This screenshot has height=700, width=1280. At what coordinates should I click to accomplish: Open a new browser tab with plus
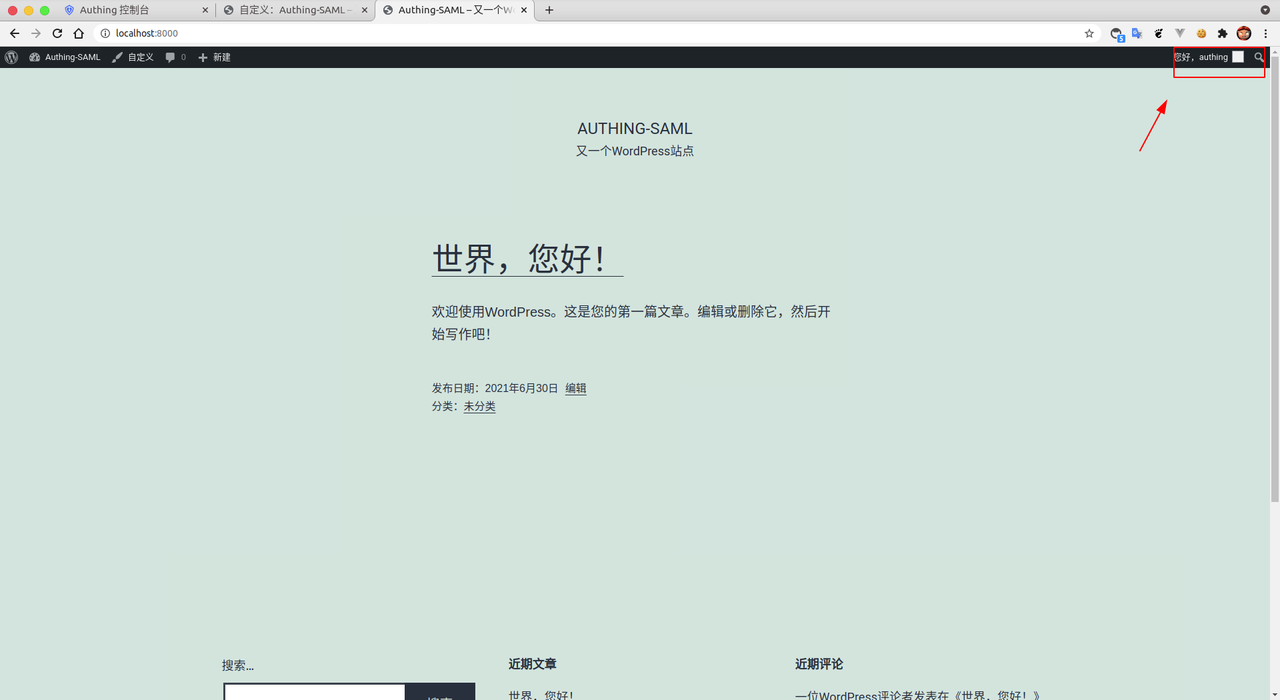pos(549,10)
